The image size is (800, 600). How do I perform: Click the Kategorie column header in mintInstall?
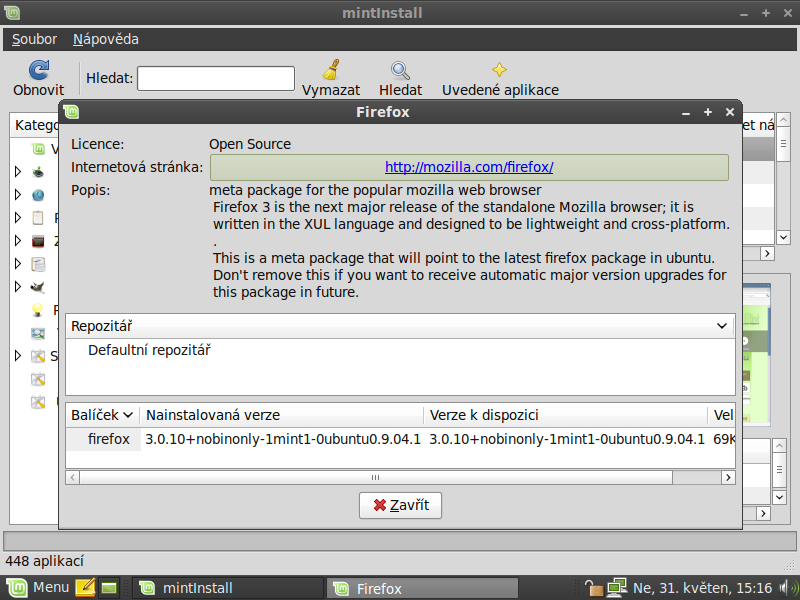pos(36,125)
